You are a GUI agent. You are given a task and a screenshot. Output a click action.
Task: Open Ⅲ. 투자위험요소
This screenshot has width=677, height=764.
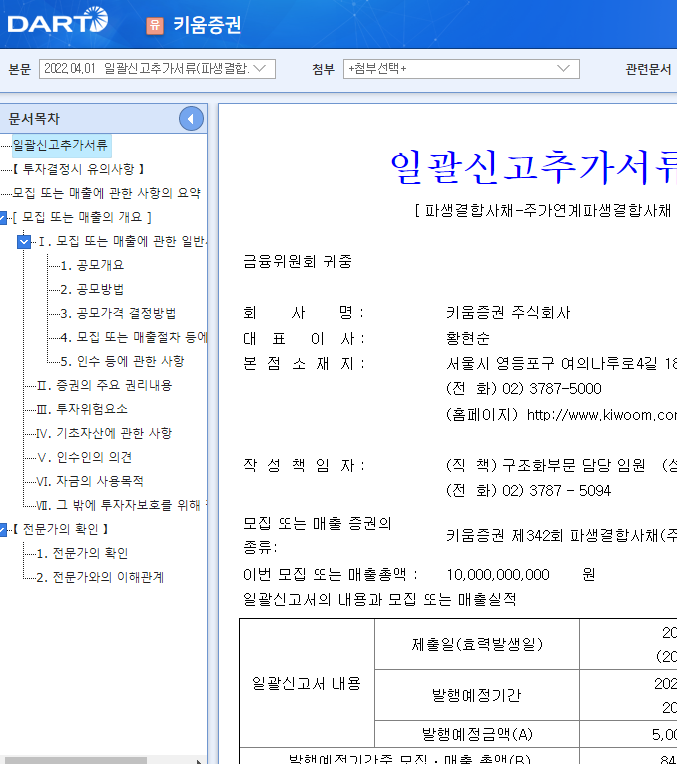(82, 409)
